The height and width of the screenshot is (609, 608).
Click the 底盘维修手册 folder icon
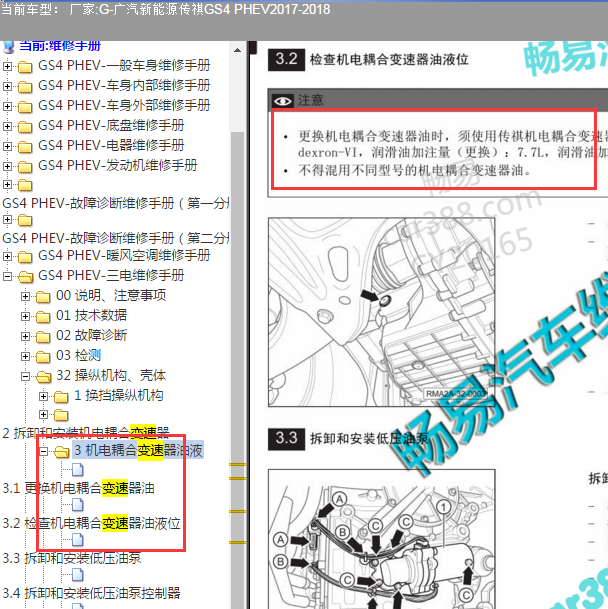25,127
